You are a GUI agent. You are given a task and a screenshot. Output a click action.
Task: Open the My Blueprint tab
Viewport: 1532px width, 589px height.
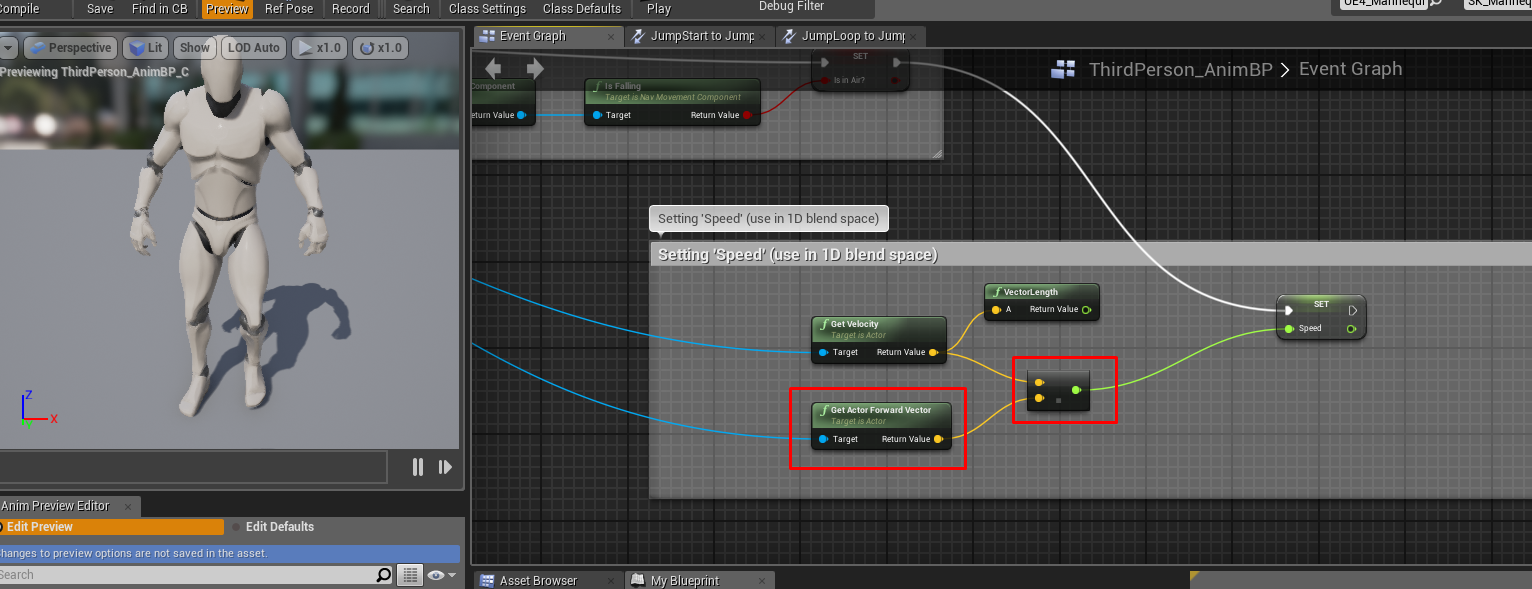coord(700,580)
